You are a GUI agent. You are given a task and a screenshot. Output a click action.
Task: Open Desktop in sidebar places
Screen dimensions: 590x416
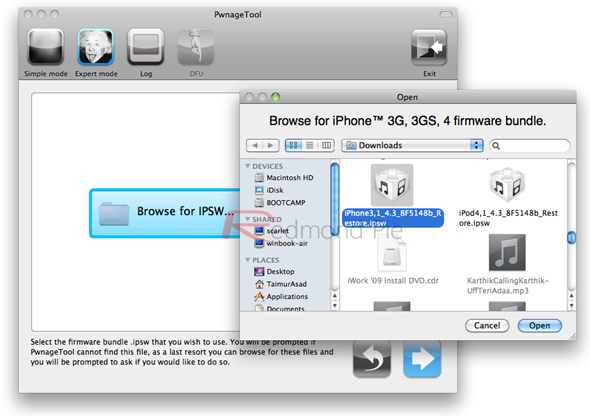click(274, 271)
